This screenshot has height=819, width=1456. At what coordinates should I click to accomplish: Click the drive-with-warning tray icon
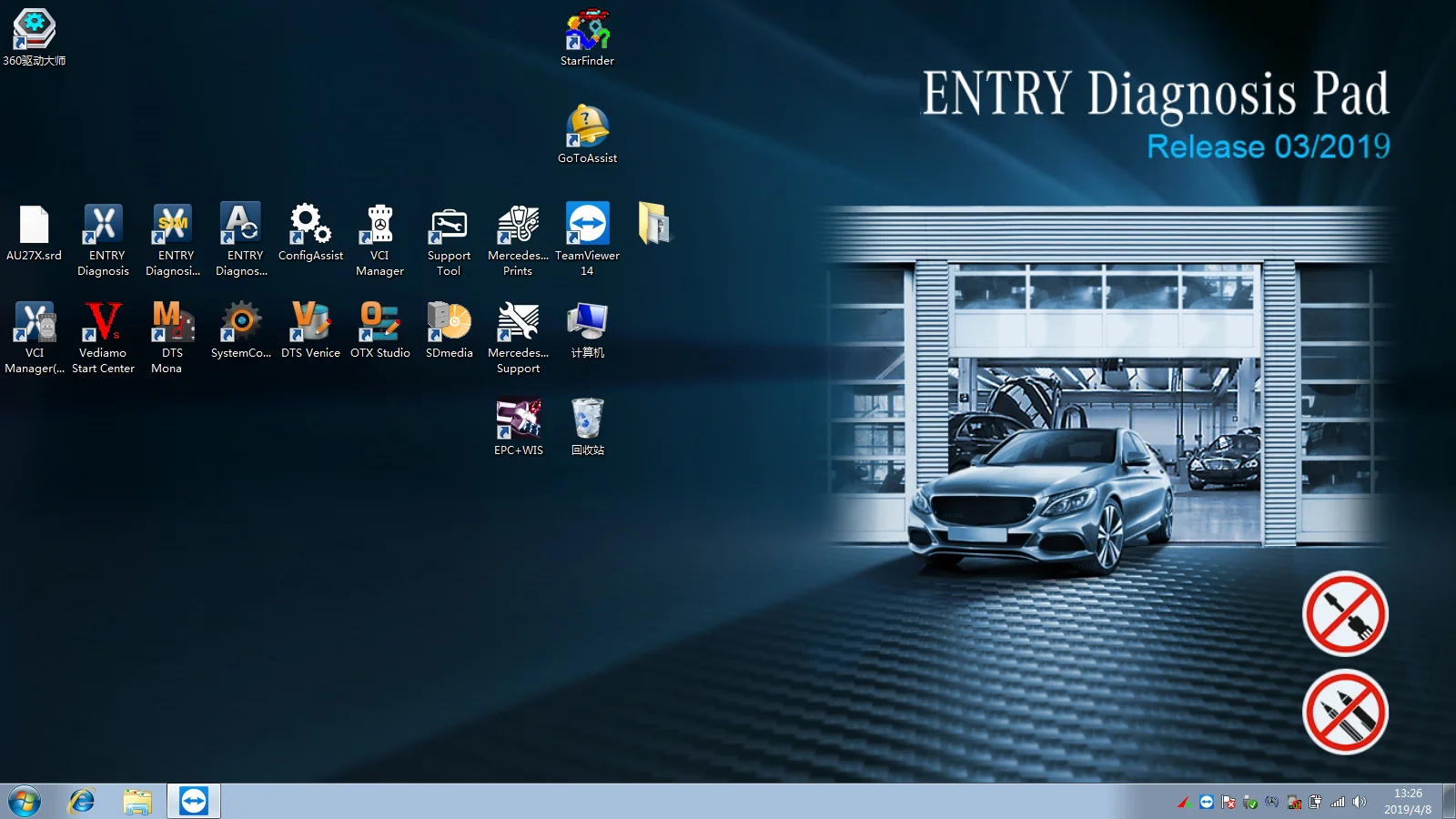1294,802
